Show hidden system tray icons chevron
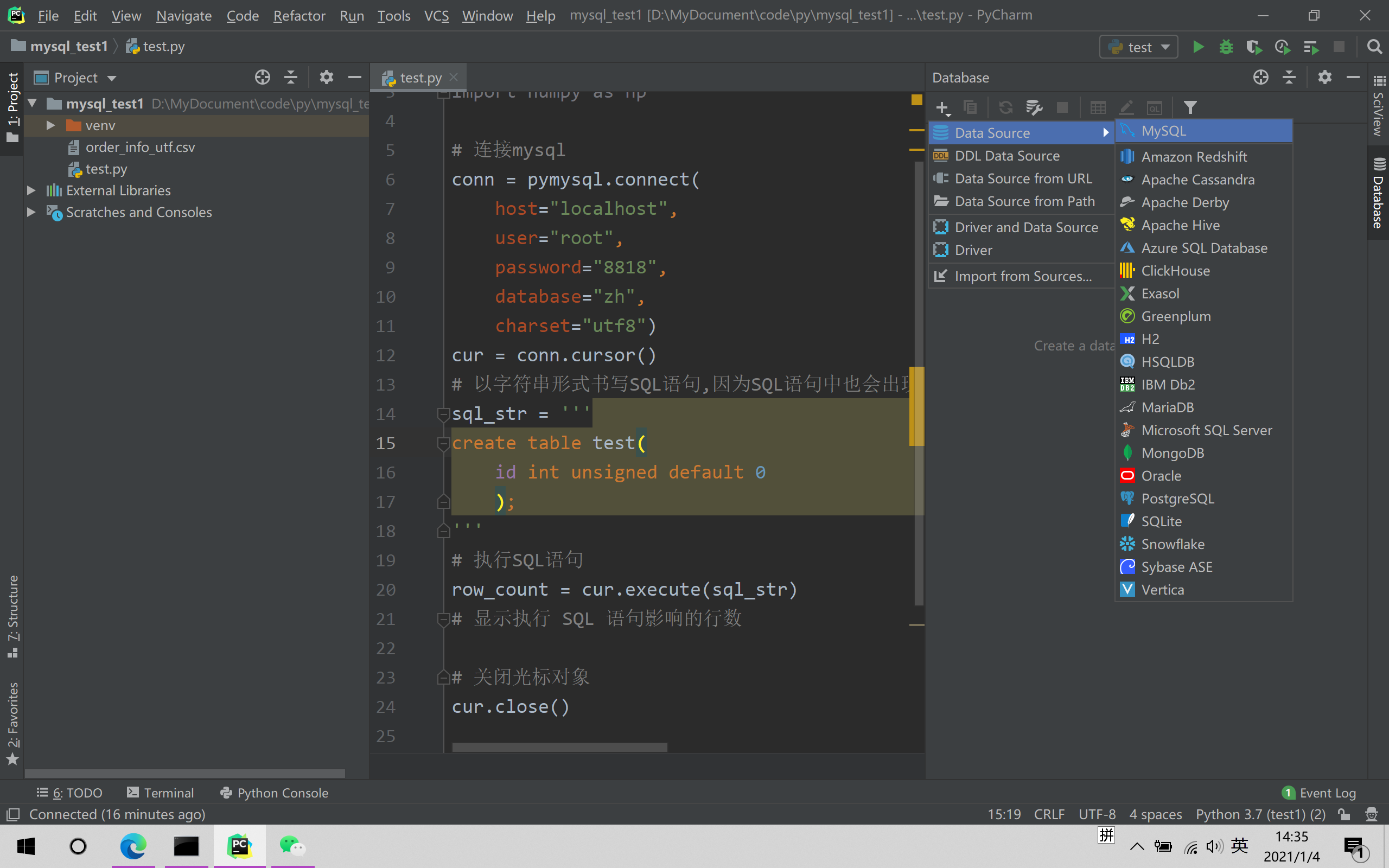 tap(1137, 847)
